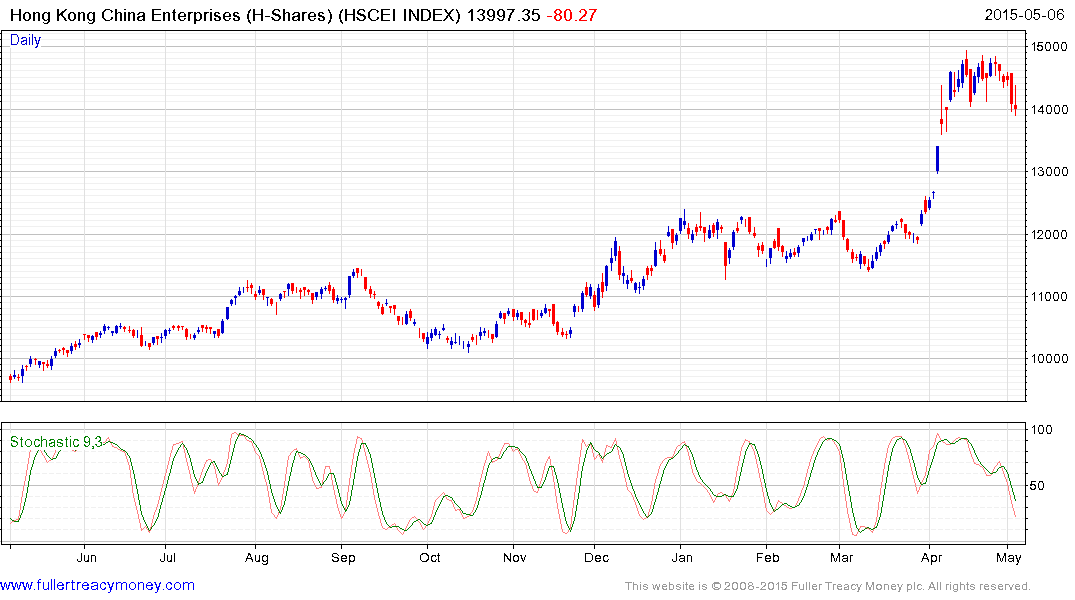
Task: Click the Mar marker on time axis
Action: click(843, 558)
